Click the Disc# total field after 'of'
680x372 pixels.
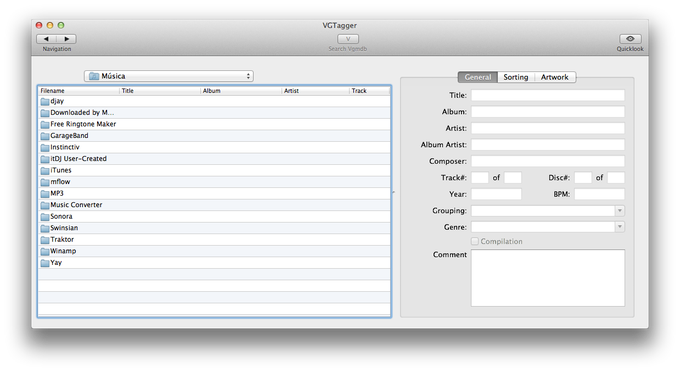point(616,178)
